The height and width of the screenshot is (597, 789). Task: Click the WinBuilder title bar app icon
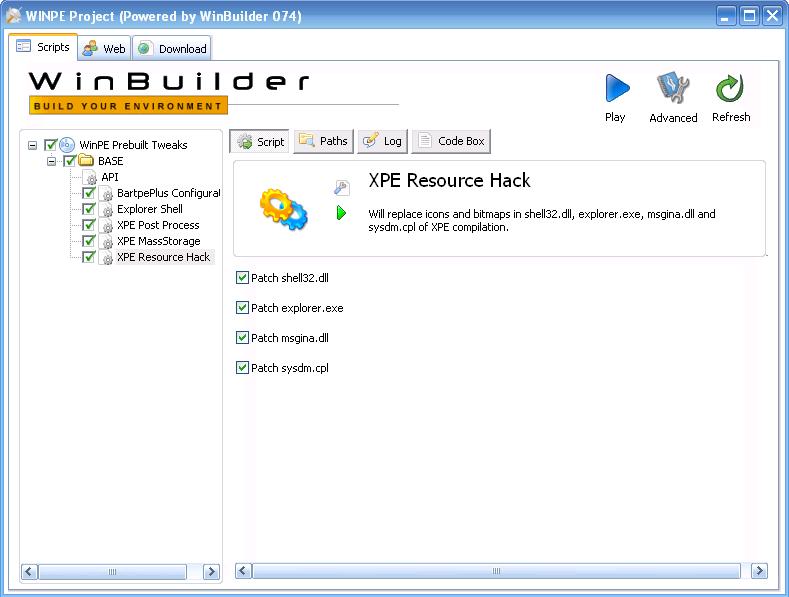[x=14, y=16]
